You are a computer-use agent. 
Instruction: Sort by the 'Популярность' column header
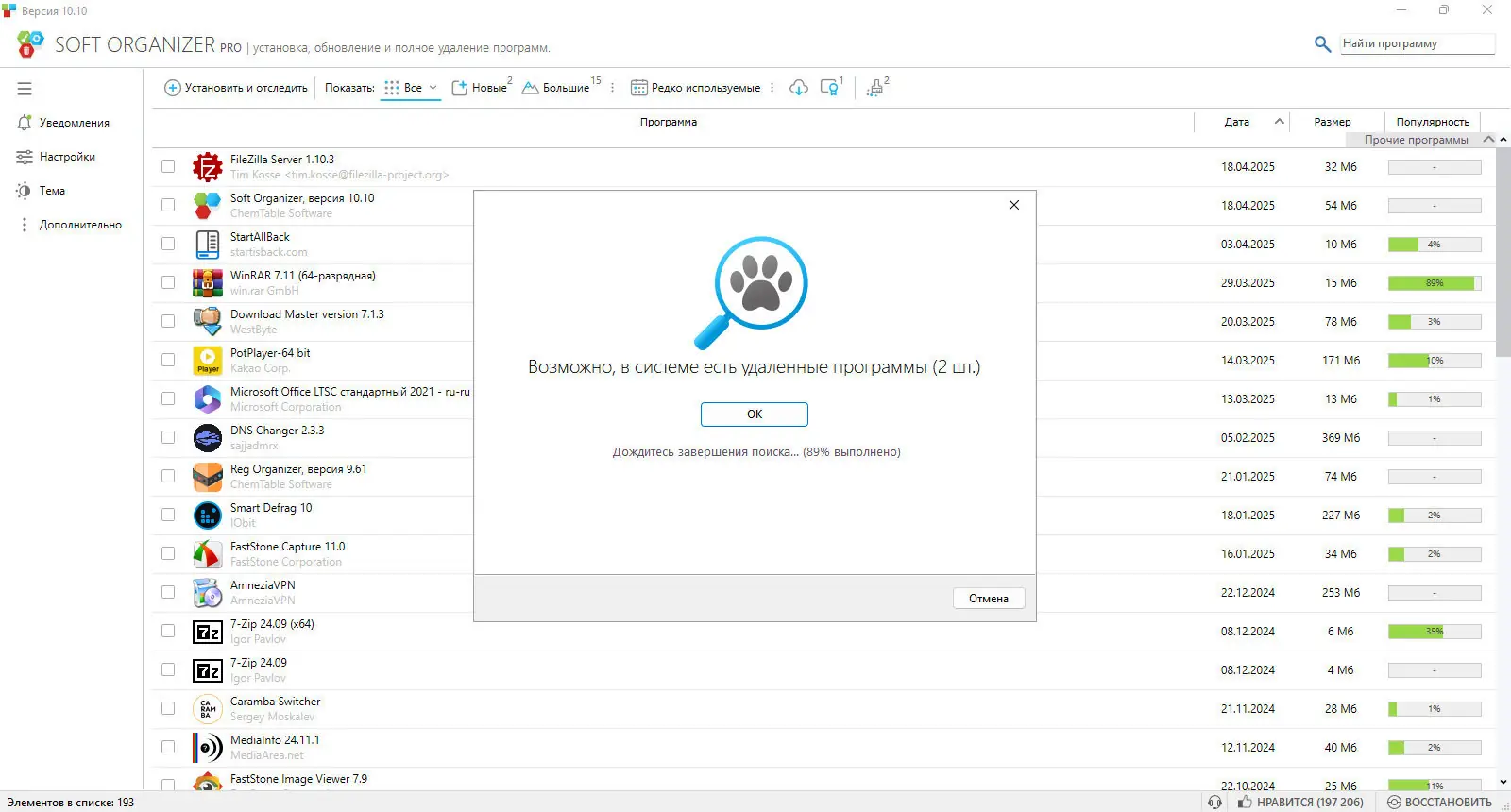(1433, 122)
